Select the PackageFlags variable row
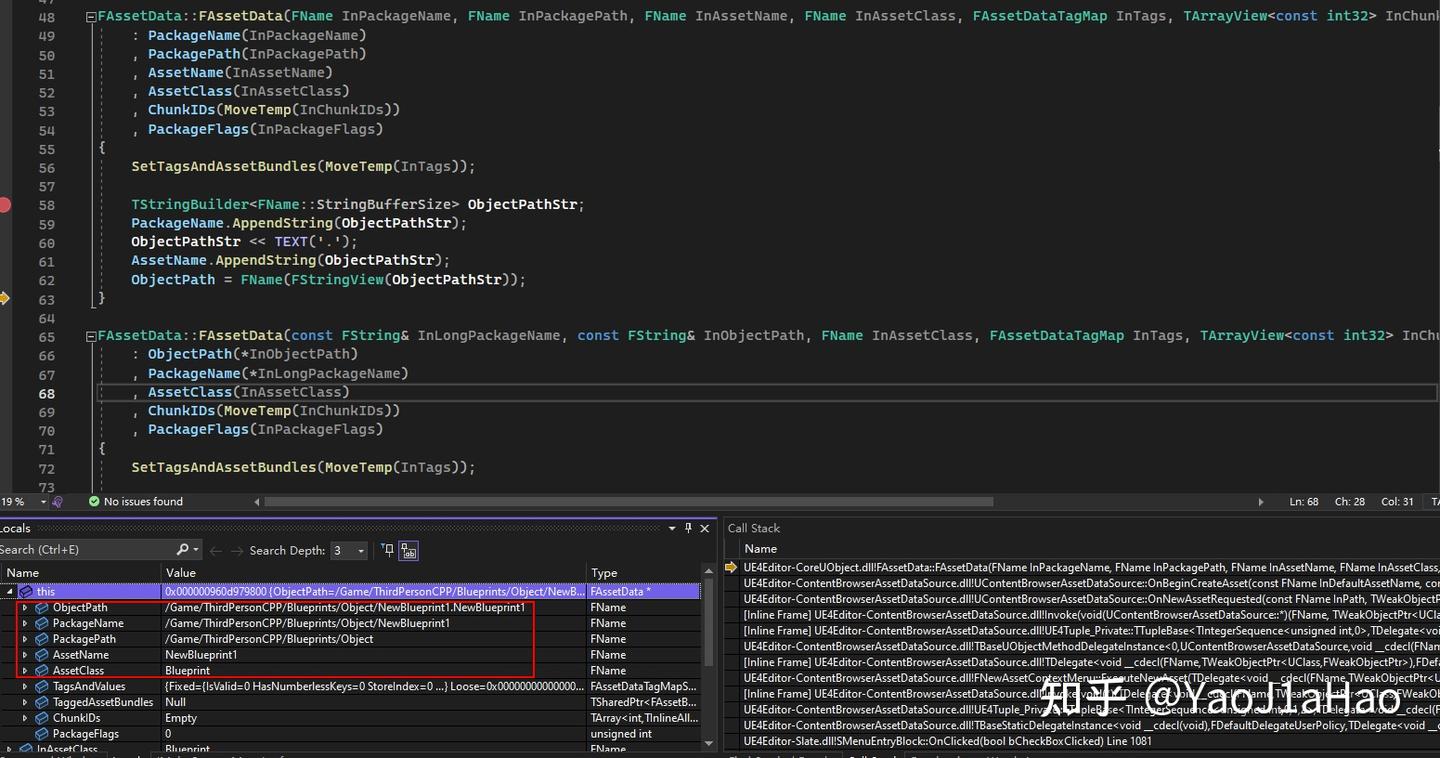Image resolution: width=1440 pixels, height=758 pixels. point(350,734)
